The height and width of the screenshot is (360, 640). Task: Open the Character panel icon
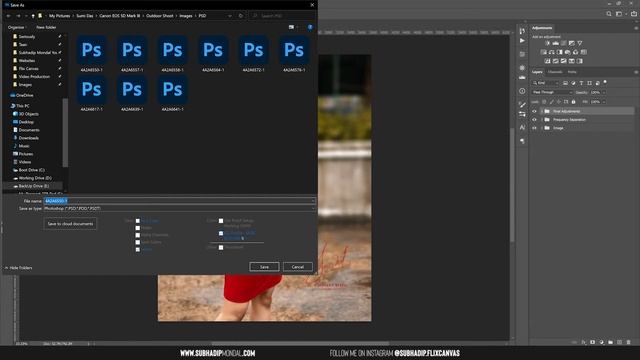tap(522, 127)
